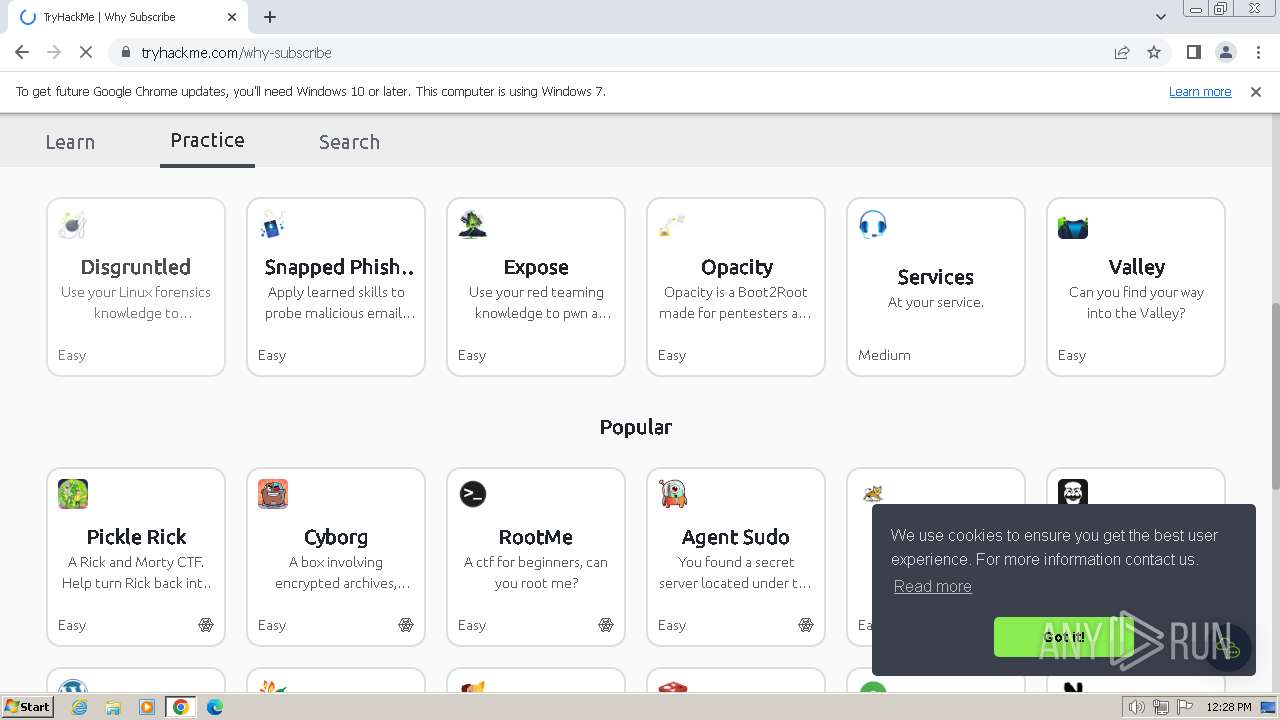Open the Pickle Rick room title
The width and height of the screenshot is (1280, 720).
coord(137,537)
